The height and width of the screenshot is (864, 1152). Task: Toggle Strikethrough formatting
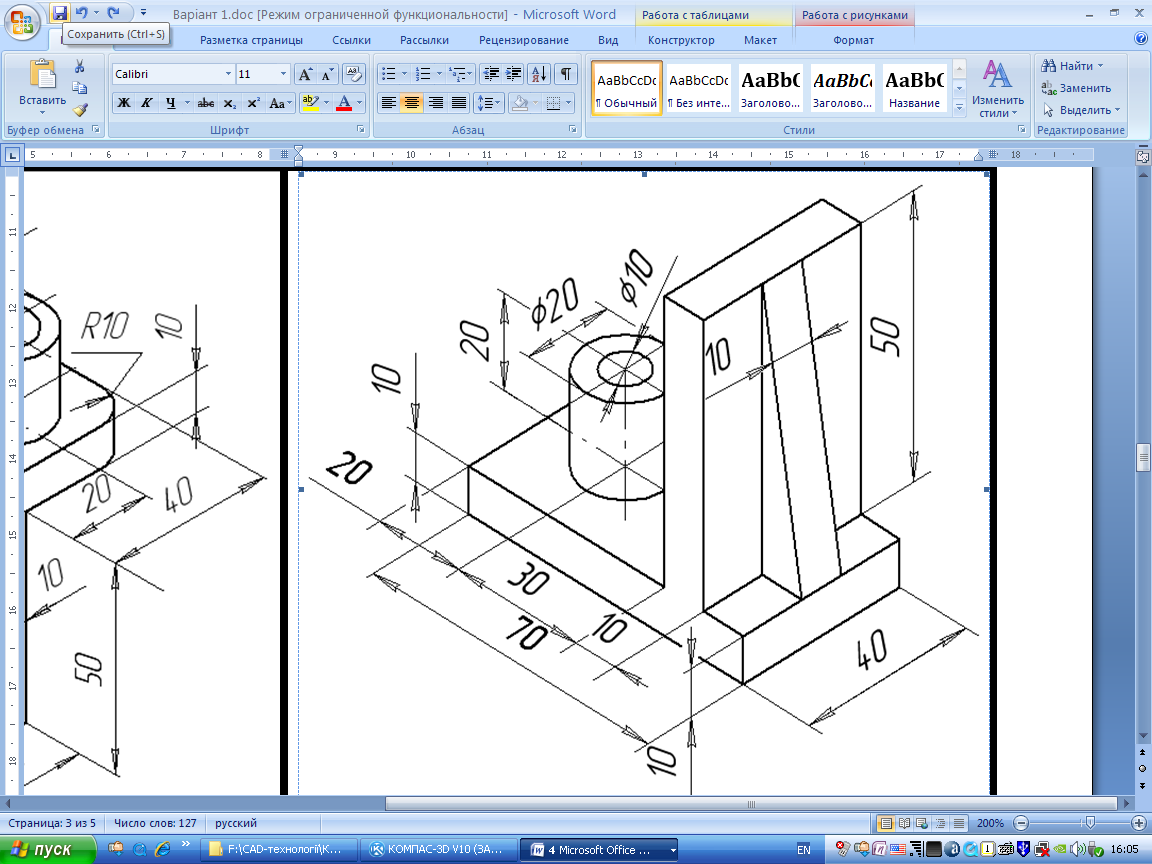tap(206, 103)
